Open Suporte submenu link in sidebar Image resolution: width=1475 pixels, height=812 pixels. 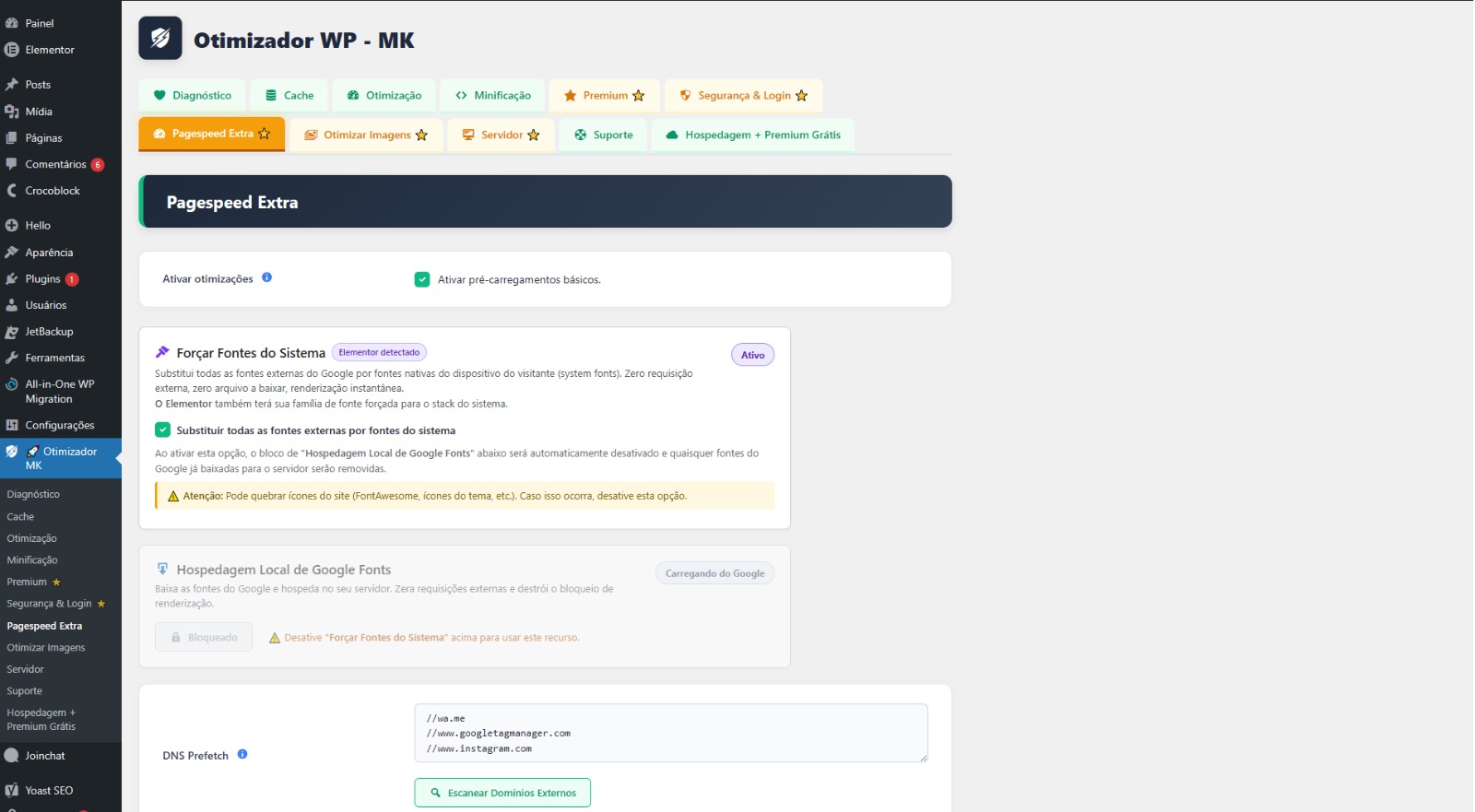tap(24, 691)
